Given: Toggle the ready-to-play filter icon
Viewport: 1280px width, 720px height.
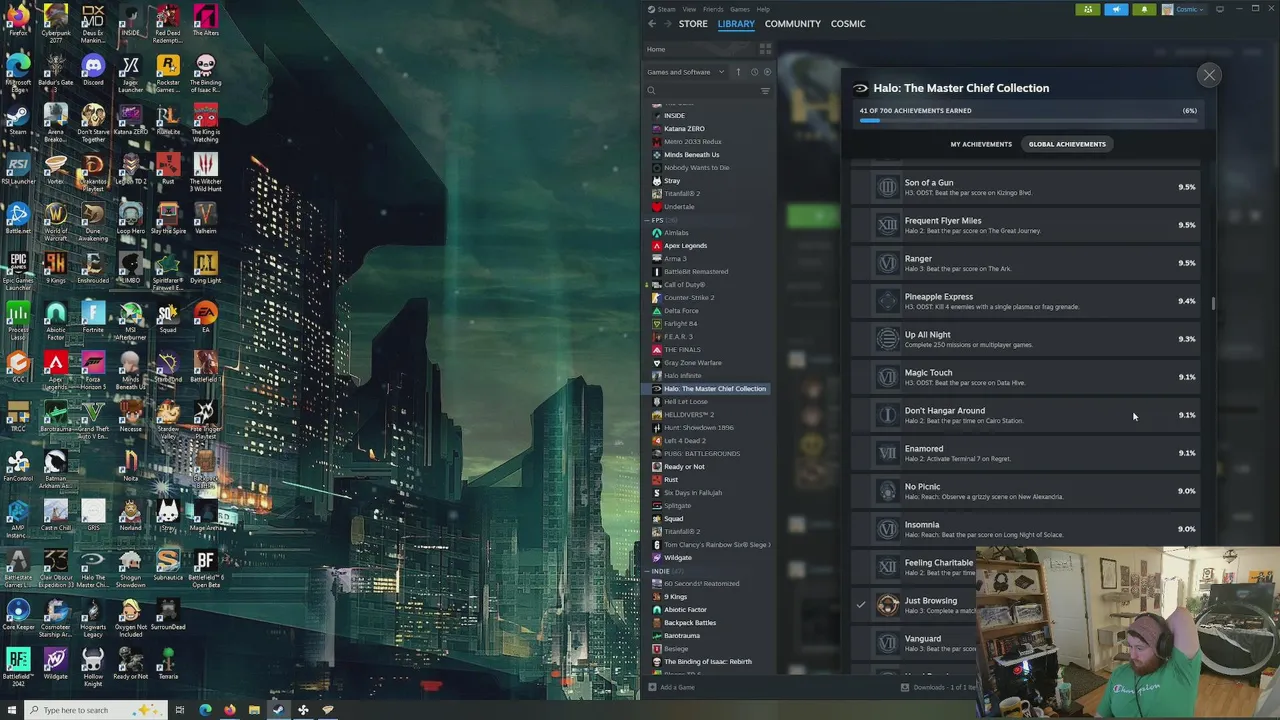Looking at the screenshot, I should [767, 72].
